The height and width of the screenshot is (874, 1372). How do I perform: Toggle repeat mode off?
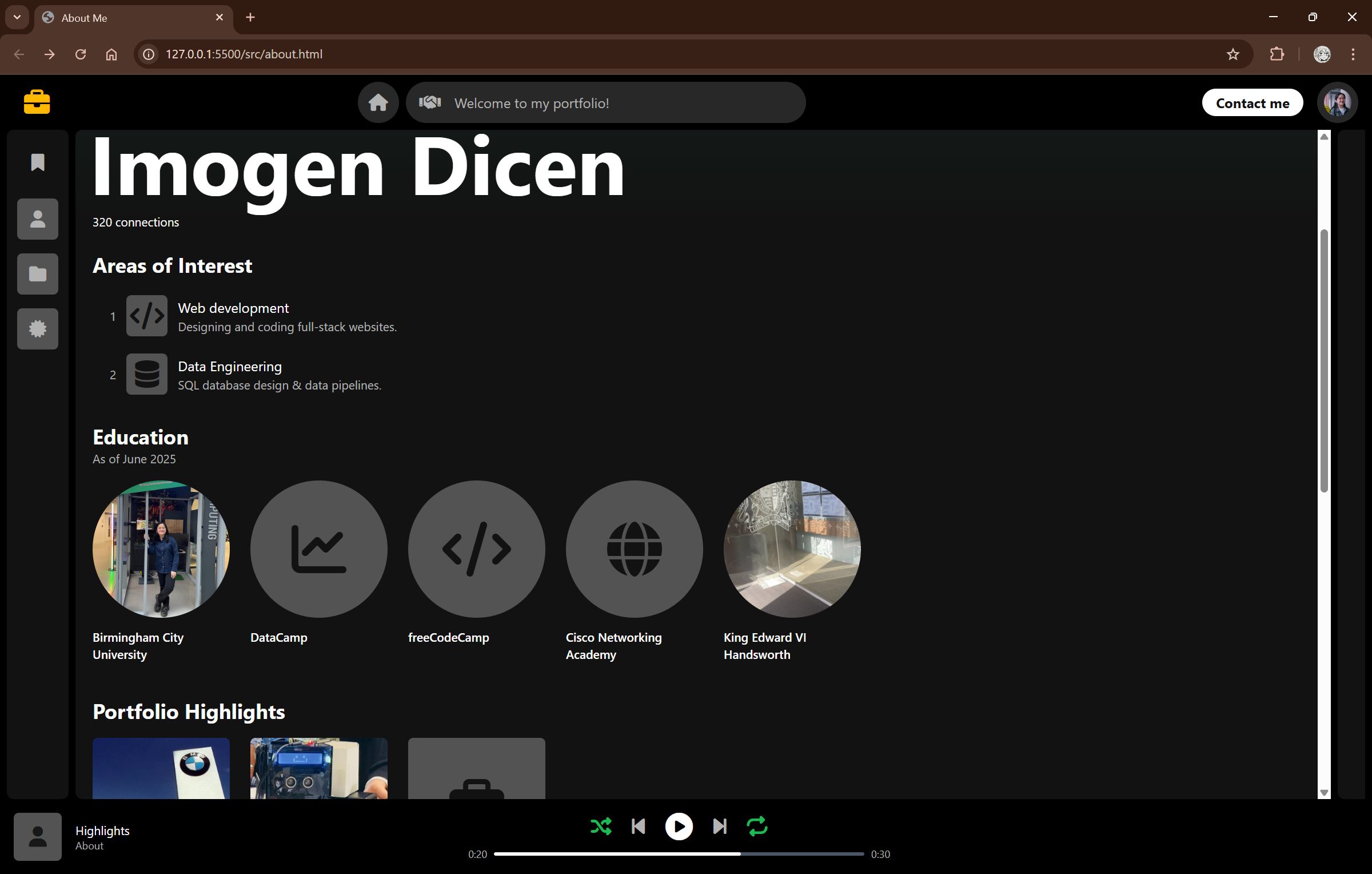pos(757,827)
